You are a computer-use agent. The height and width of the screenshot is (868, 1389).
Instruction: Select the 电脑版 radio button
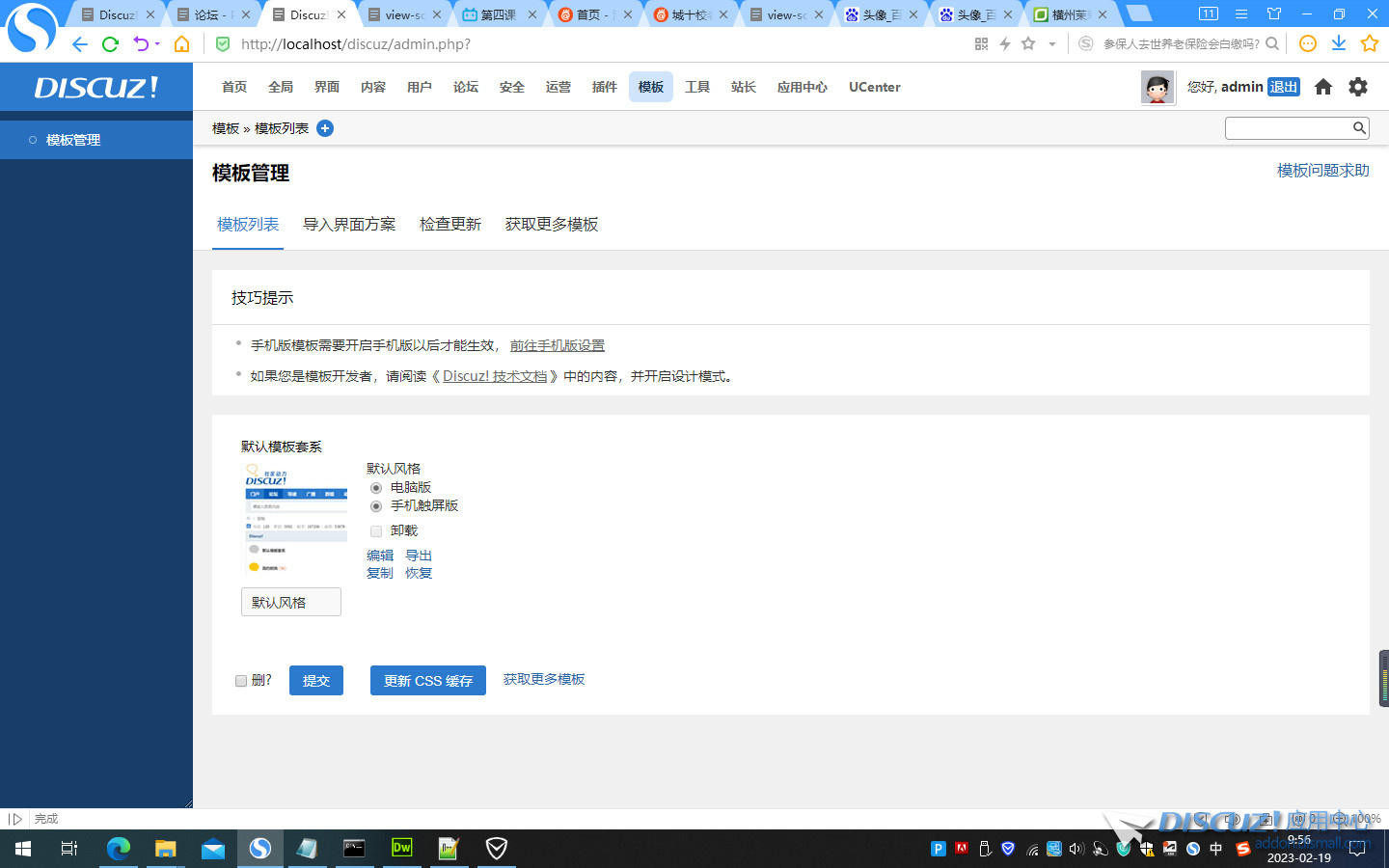click(x=376, y=488)
